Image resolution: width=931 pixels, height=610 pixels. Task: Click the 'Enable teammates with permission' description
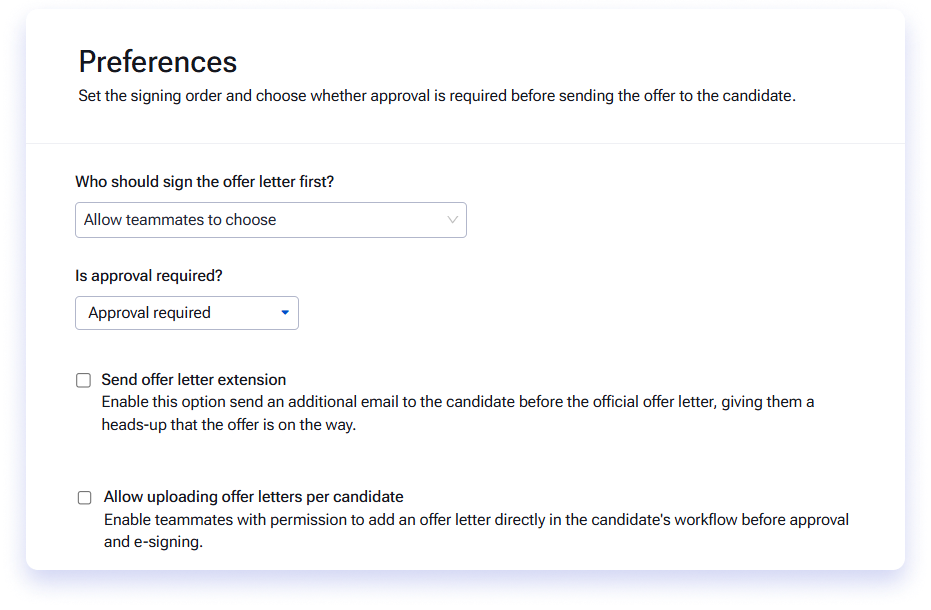tap(476, 520)
